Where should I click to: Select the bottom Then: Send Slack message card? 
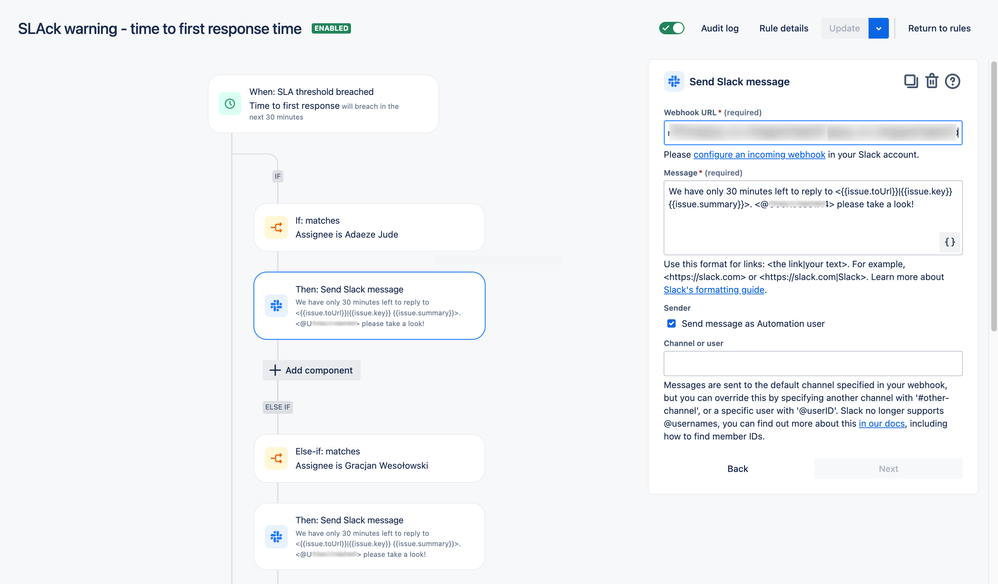pyautogui.click(x=369, y=536)
